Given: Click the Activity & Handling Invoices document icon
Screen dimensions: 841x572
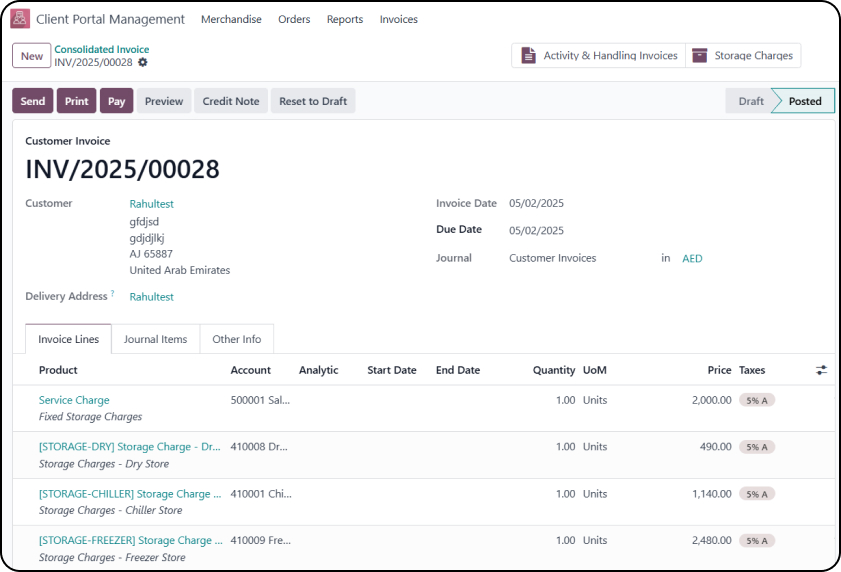Looking at the screenshot, I should [x=527, y=56].
